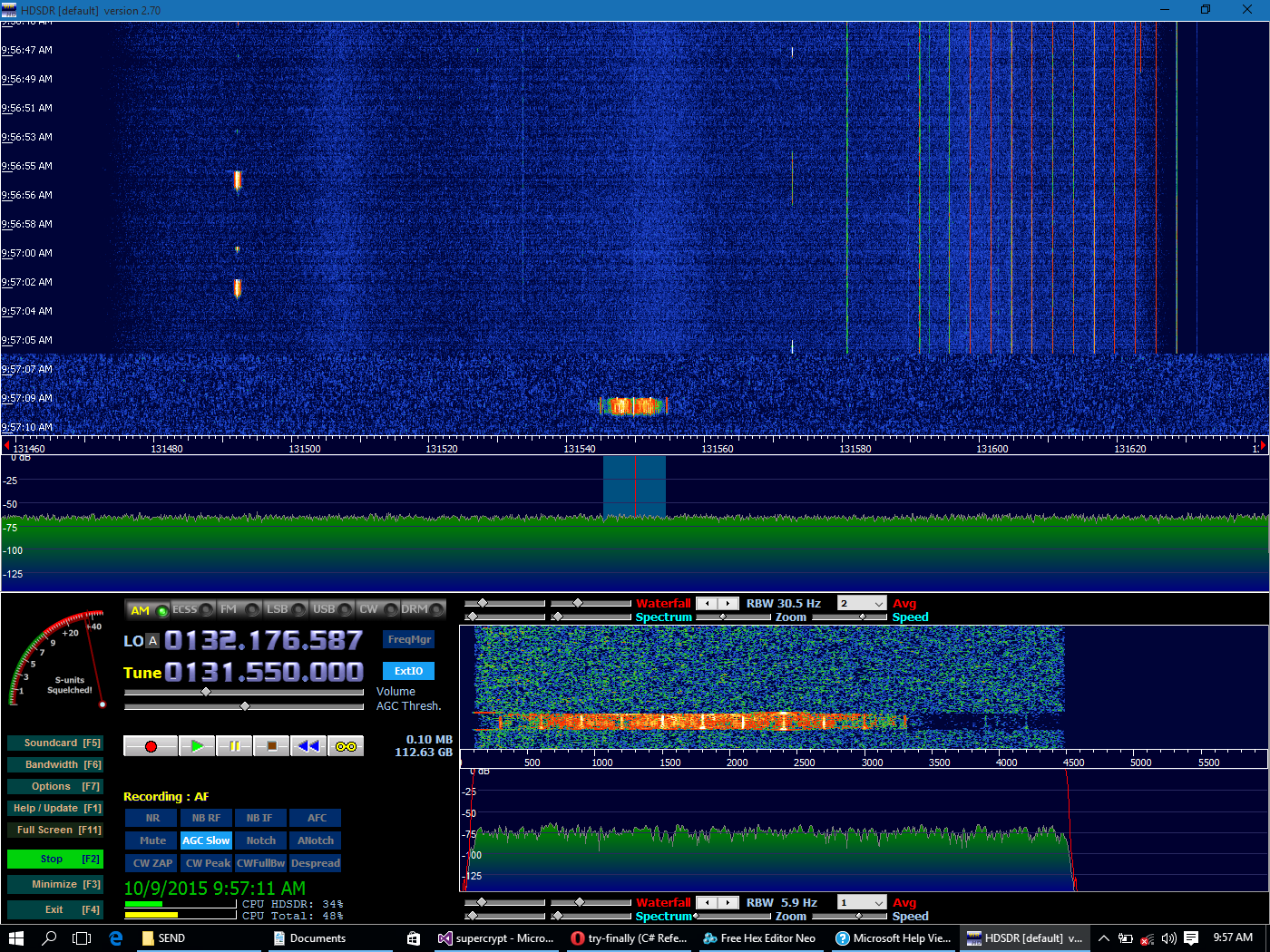Stop playback with the square stop icon
Viewport: 1270px width, 952px height.
pyautogui.click(x=271, y=745)
